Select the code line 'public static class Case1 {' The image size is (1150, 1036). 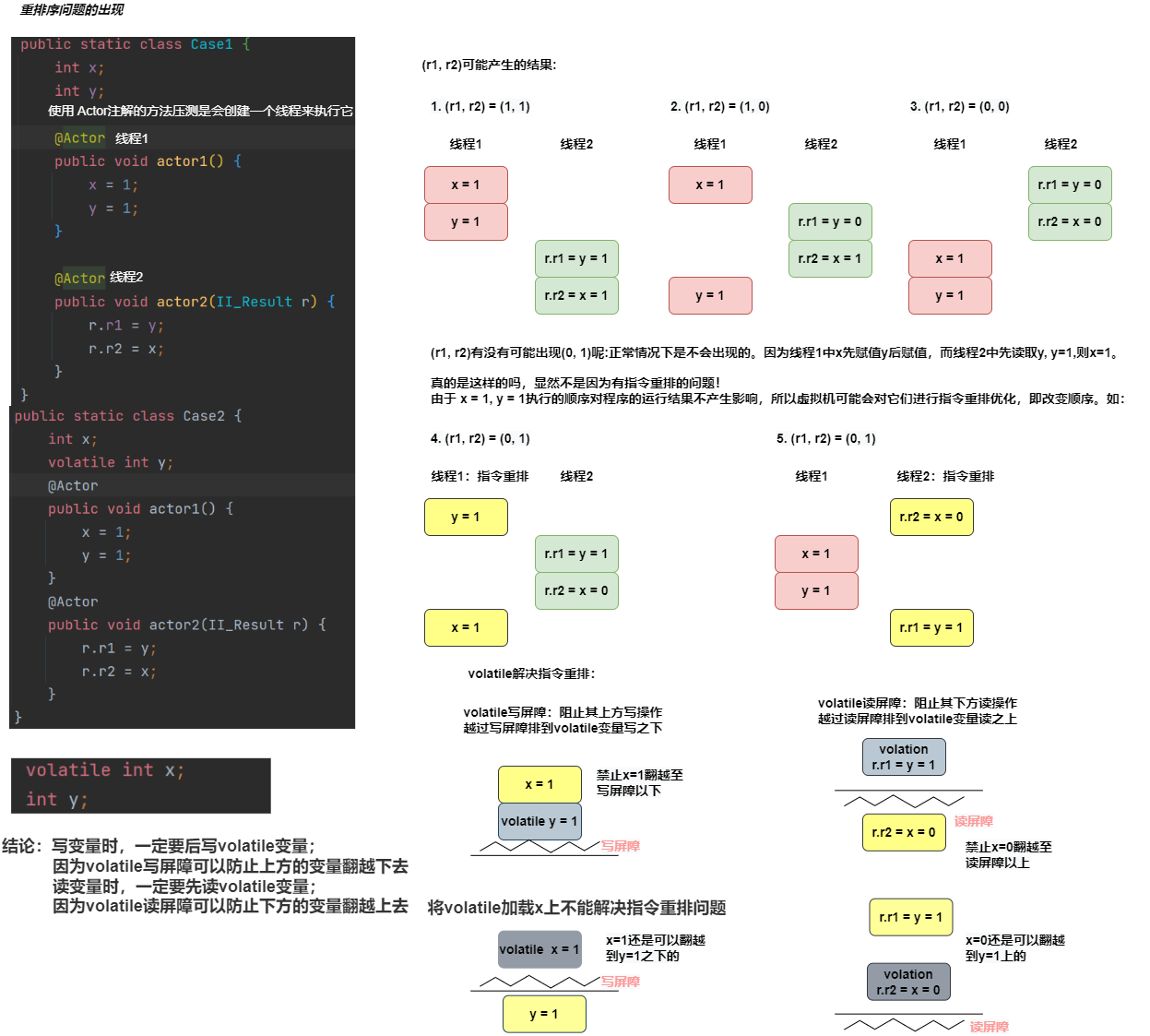pyautogui.click(x=136, y=44)
